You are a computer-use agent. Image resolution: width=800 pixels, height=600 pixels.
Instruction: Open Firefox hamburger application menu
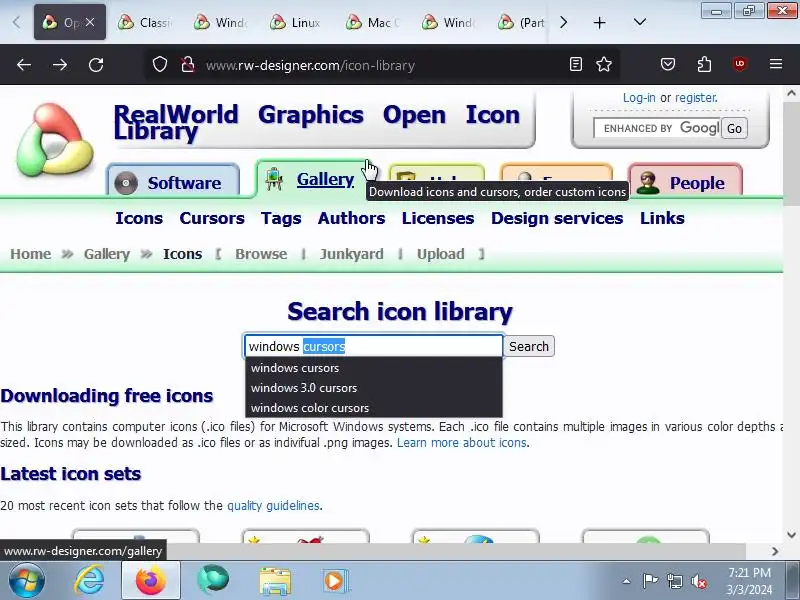point(776,64)
